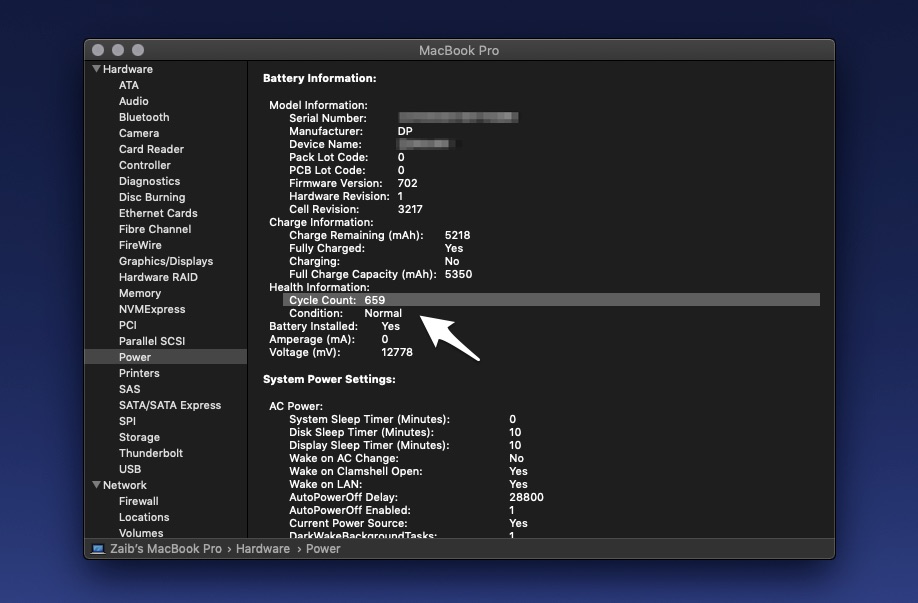Click the Hardware category label
Viewport: 918px width, 603px height.
(128, 69)
